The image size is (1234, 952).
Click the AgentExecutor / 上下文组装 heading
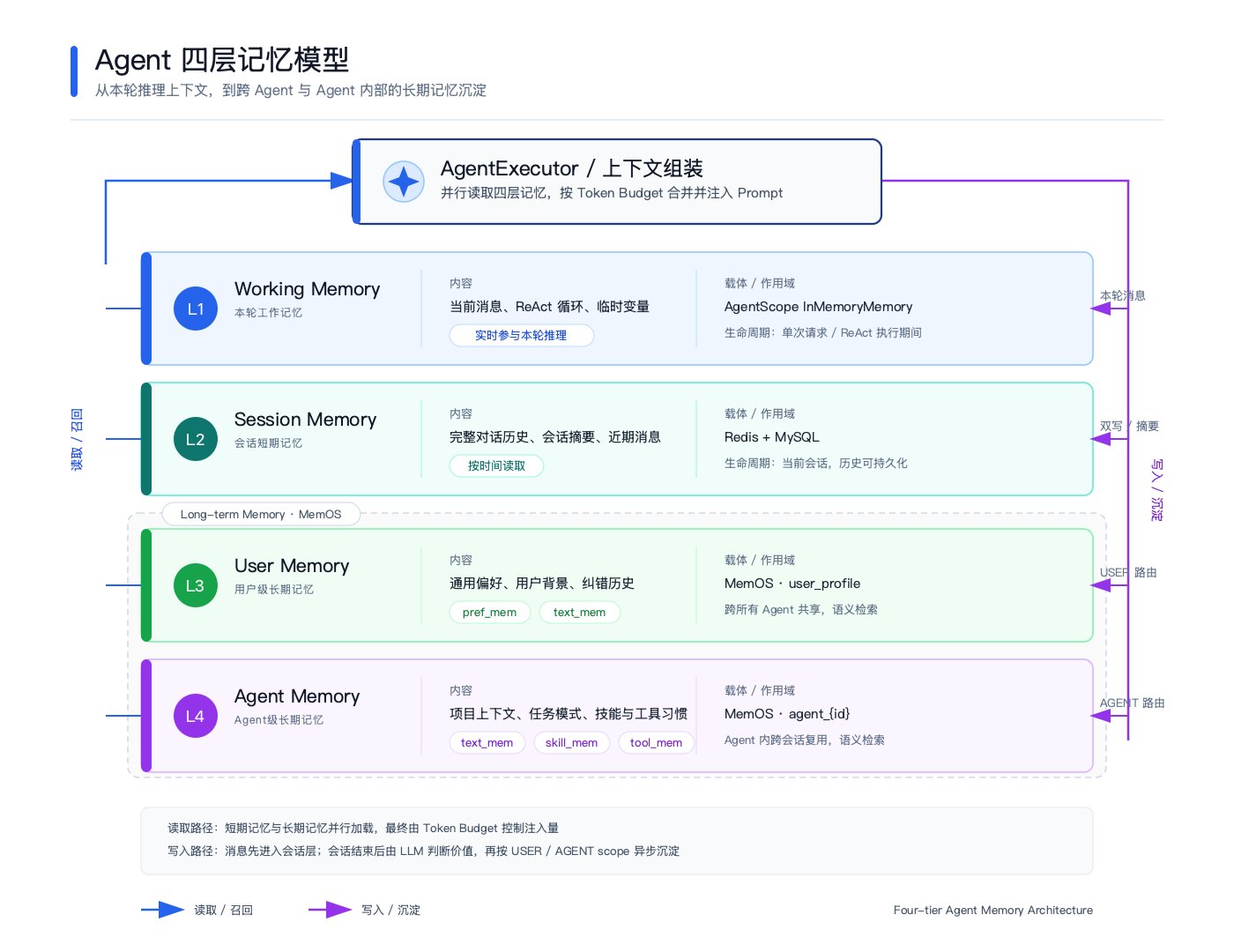[571, 168]
